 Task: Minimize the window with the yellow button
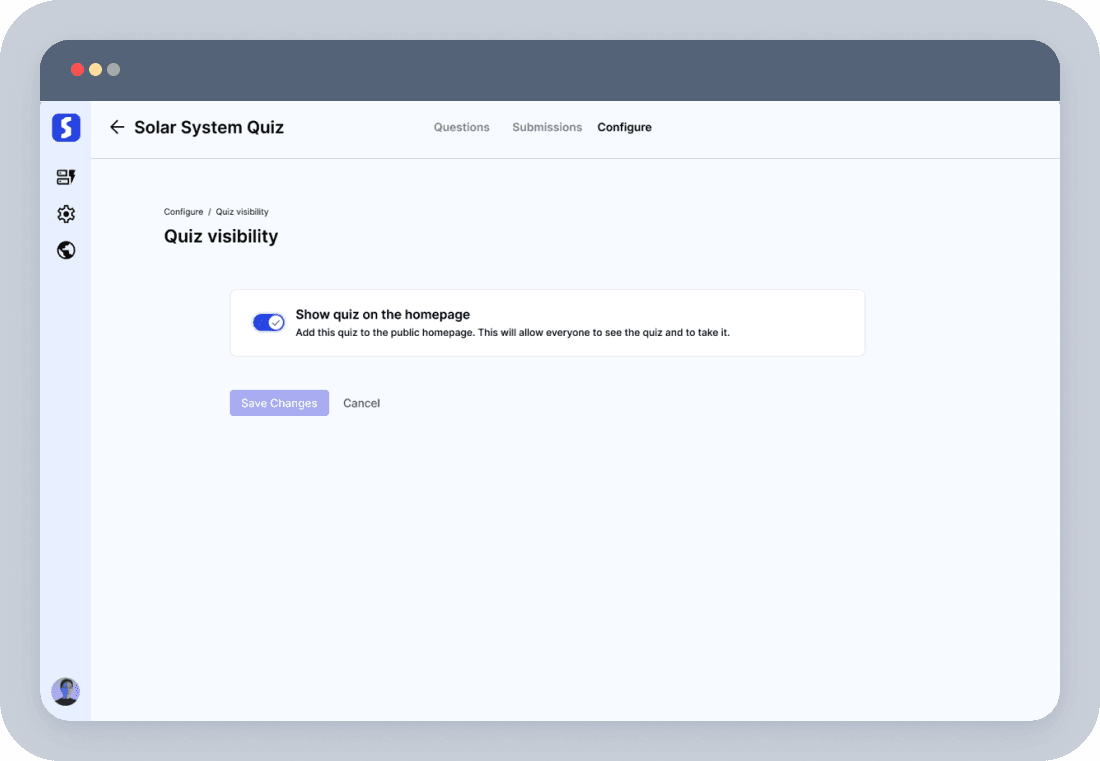(x=95, y=70)
